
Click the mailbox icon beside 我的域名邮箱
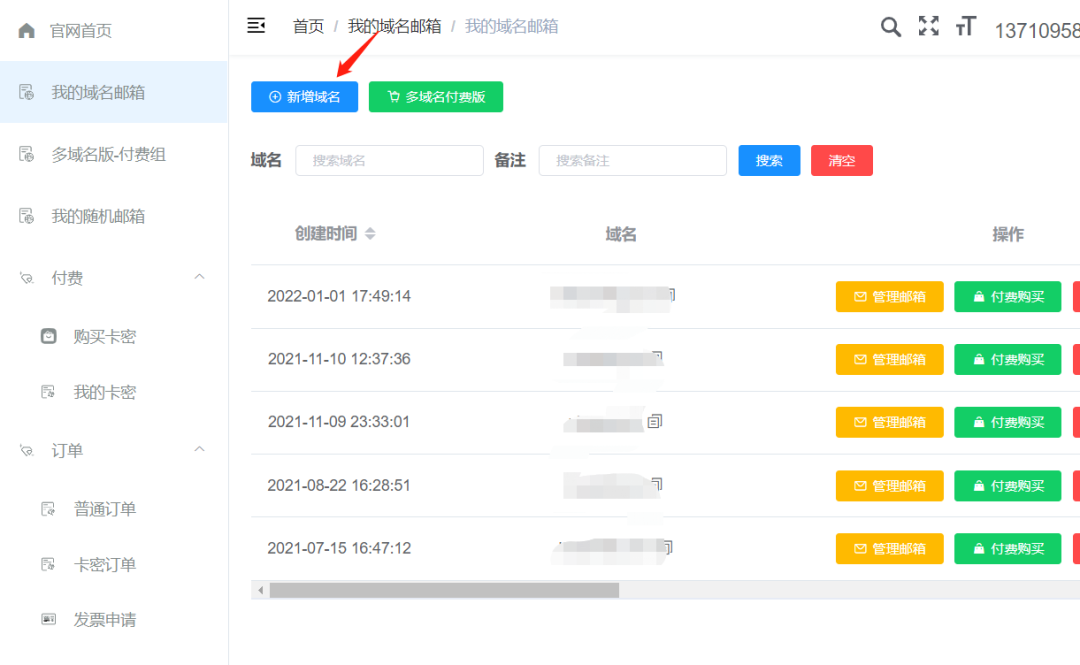(27, 92)
